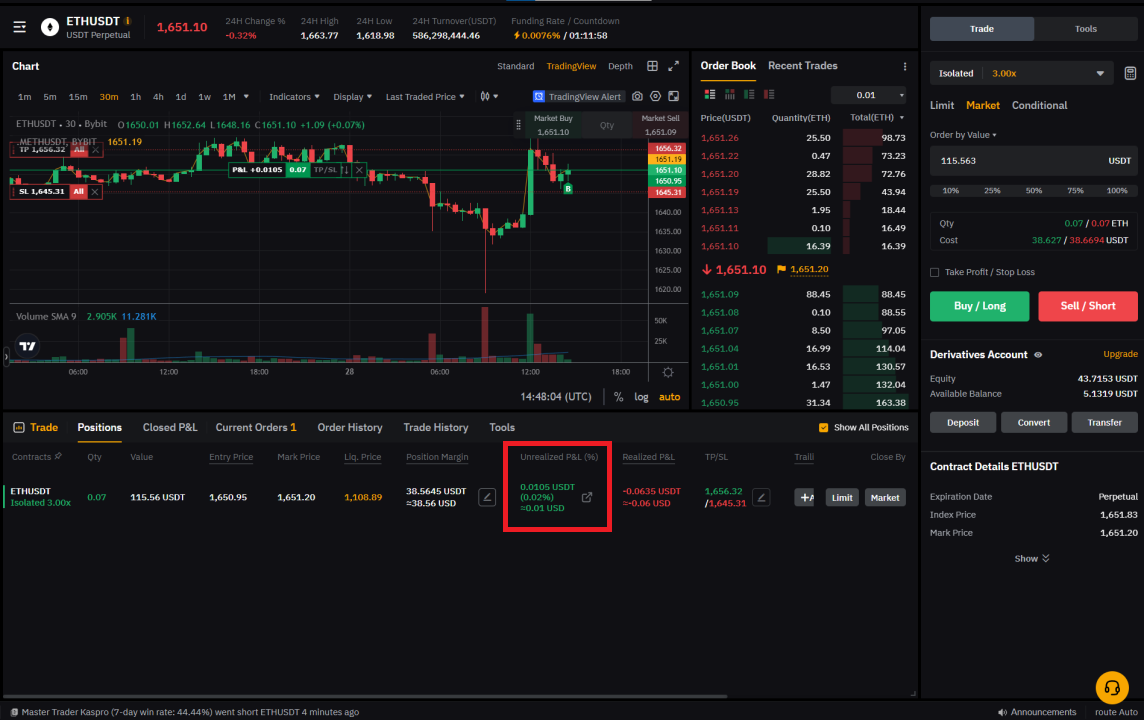Click the TradingView logo on chart
1144x720 pixels.
point(28,347)
